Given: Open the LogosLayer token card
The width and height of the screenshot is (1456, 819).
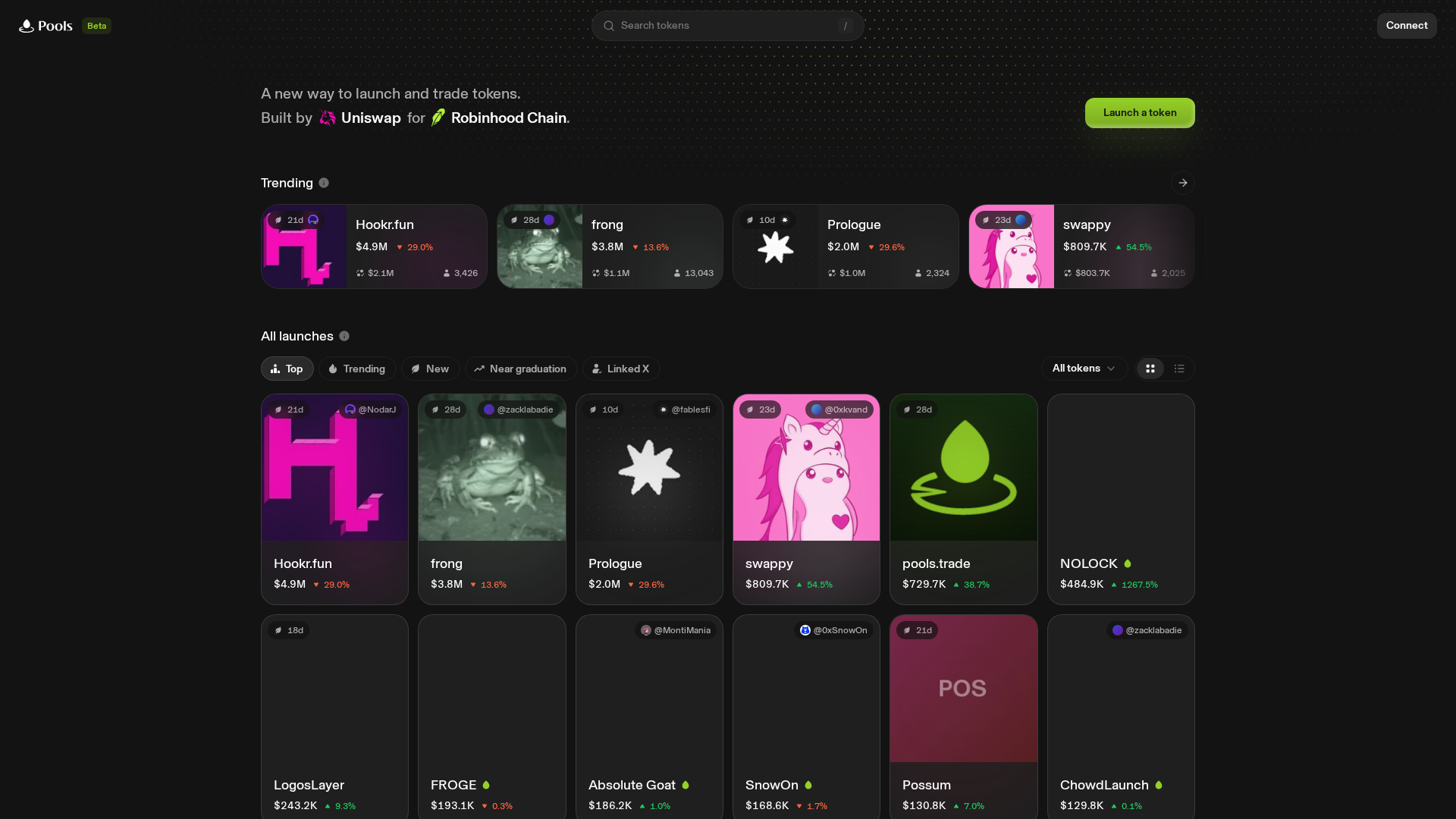Looking at the screenshot, I should [334, 717].
